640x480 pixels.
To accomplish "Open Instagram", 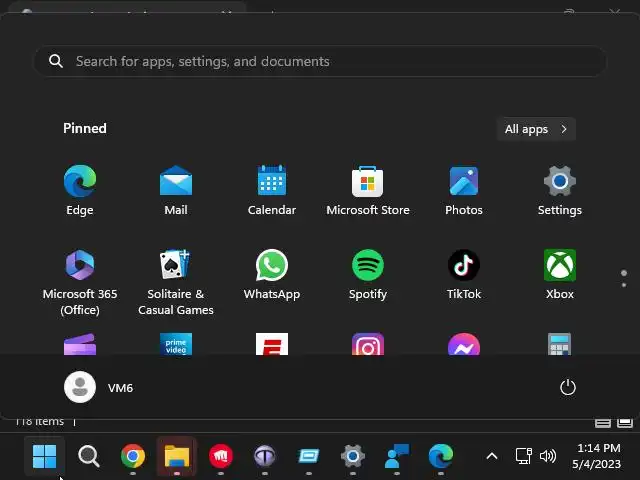I will point(368,344).
